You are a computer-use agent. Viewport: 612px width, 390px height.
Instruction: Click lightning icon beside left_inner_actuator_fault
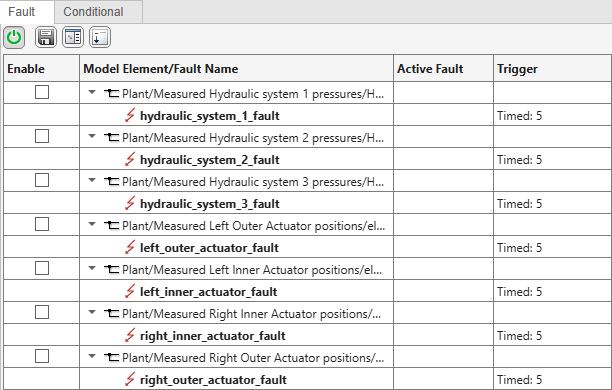[x=130, y=292]
